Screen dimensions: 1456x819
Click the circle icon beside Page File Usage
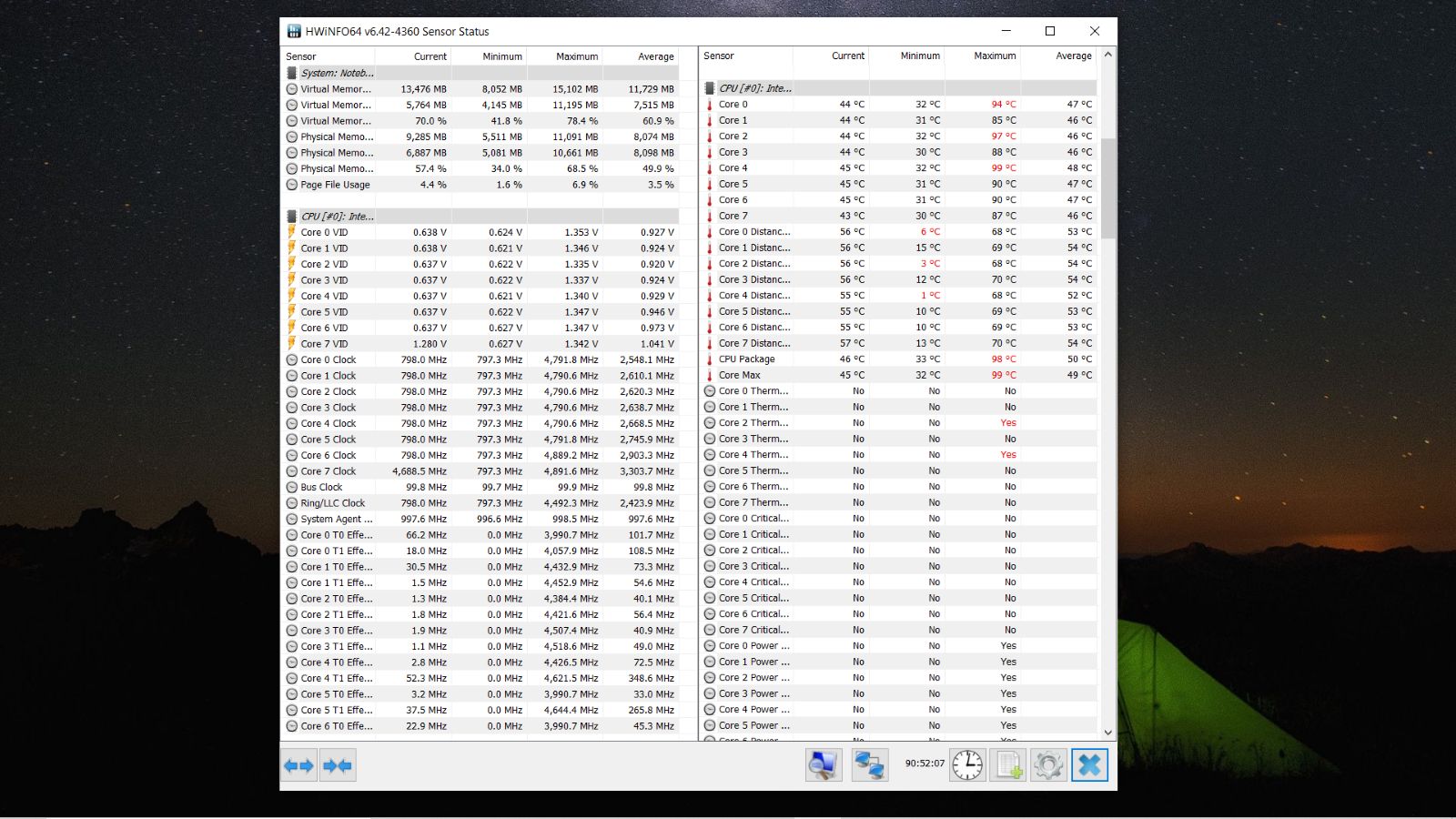[291, 185]
